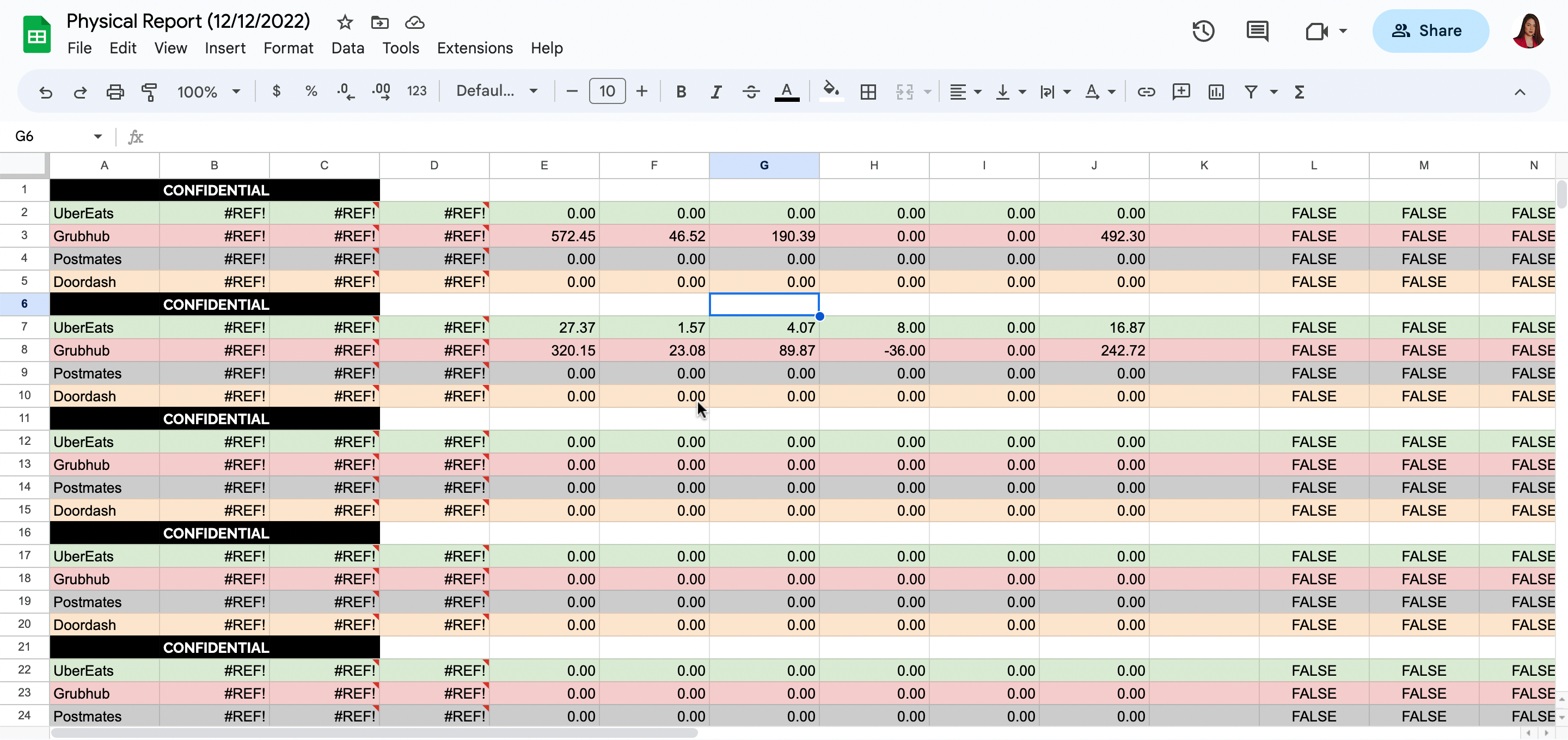1568x740 pixels.
Task: Open the Format menu
Action: (x=288, y=48)
